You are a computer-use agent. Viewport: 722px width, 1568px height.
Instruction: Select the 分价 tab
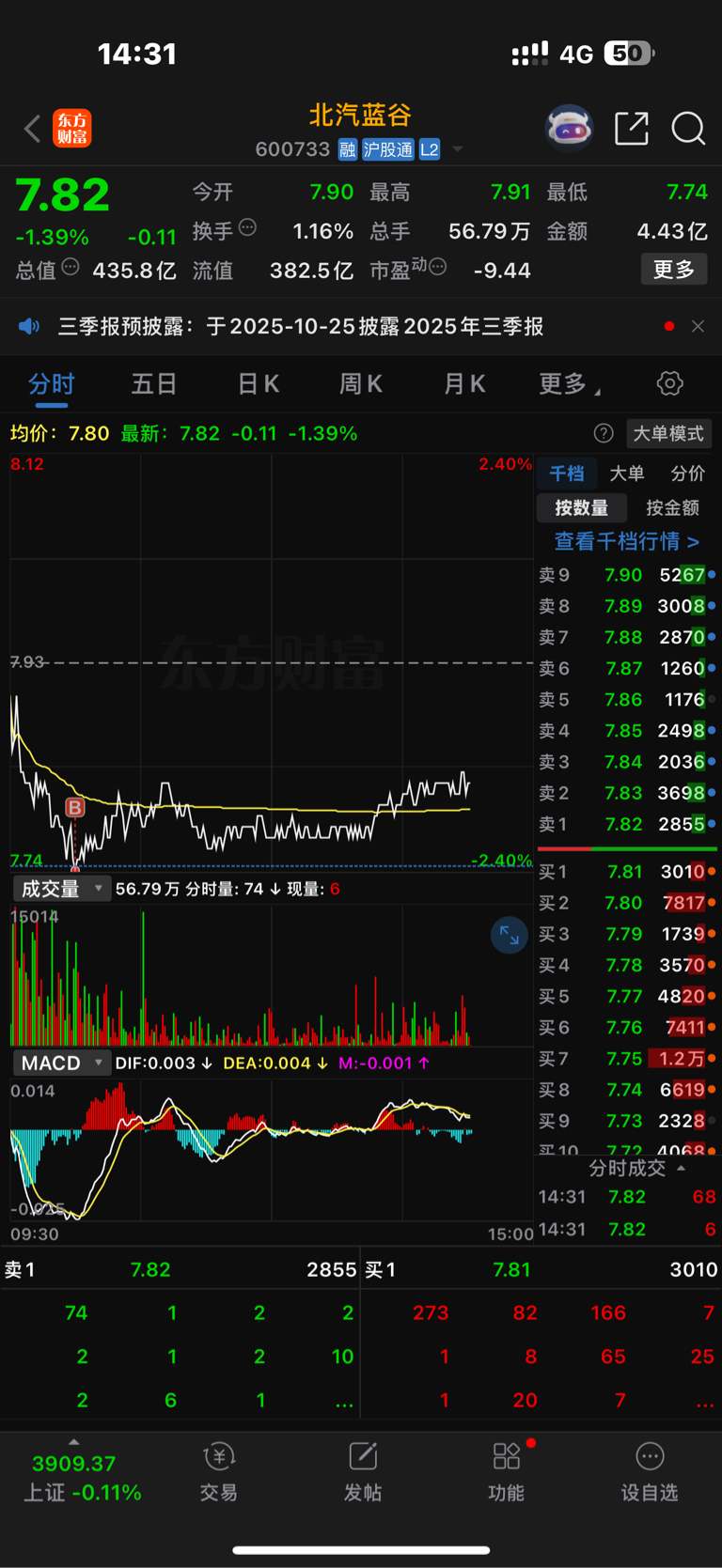tap(688, 474)
